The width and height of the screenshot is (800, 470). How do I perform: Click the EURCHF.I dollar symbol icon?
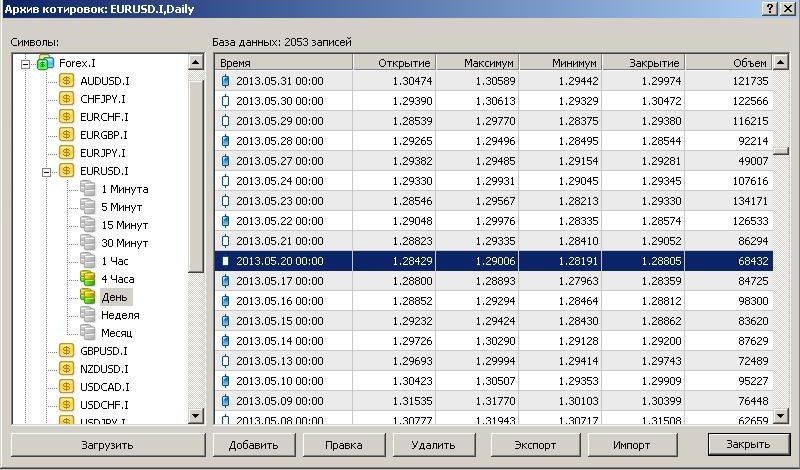[66, 116]
